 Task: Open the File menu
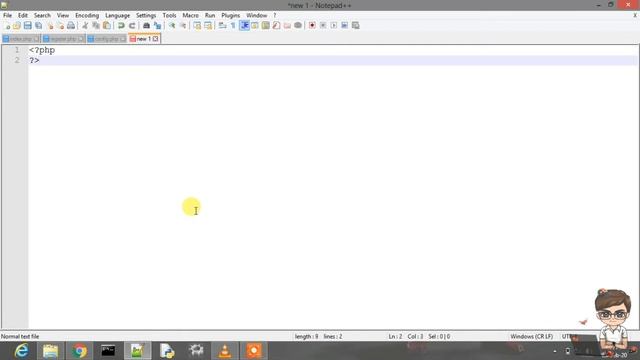tap(7, 15)
